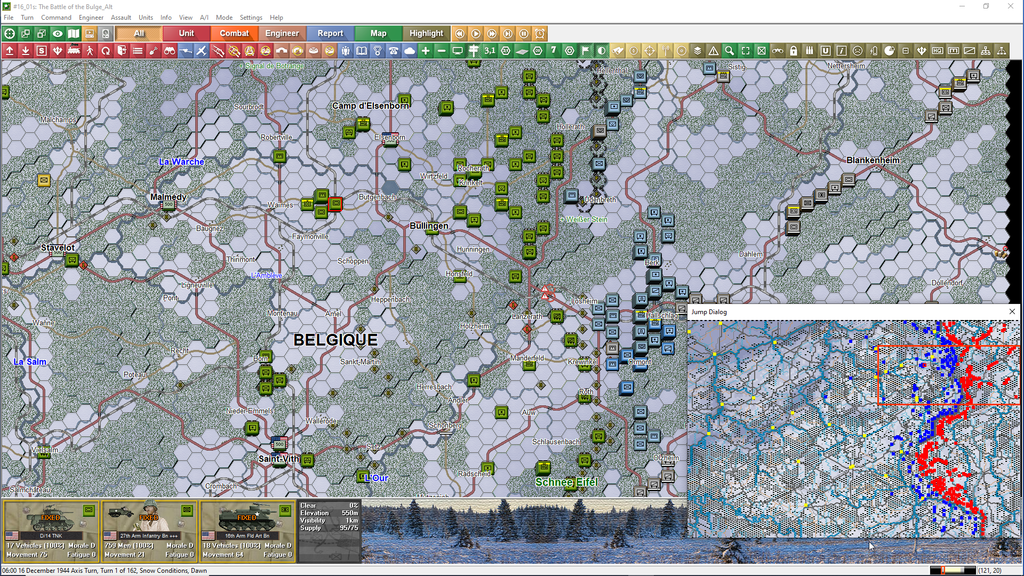
Task: Toggle the eye visibility icon in top toolbar
Action: coord(57,33)
